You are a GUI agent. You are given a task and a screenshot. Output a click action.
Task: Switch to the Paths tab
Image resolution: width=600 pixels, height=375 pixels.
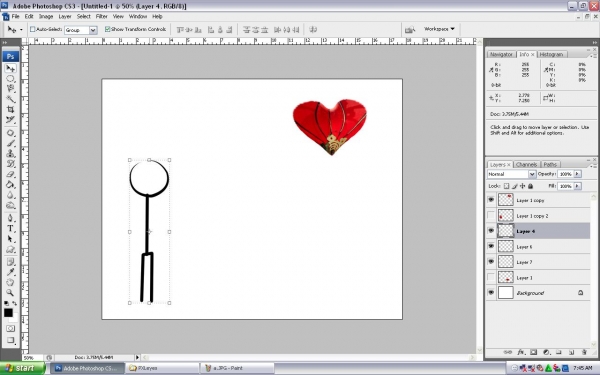tap(550, 165)
